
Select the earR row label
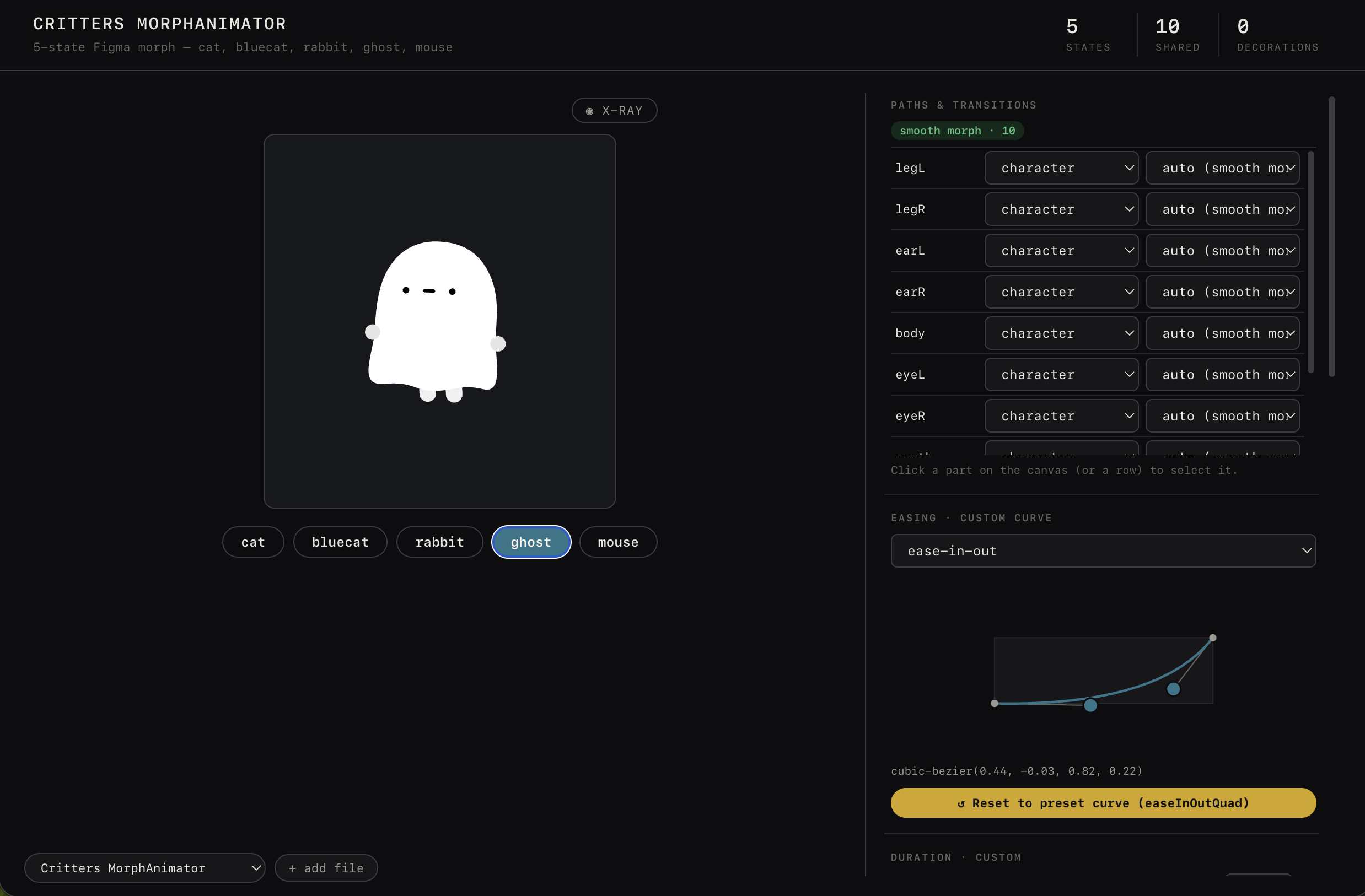coord(910,292)
